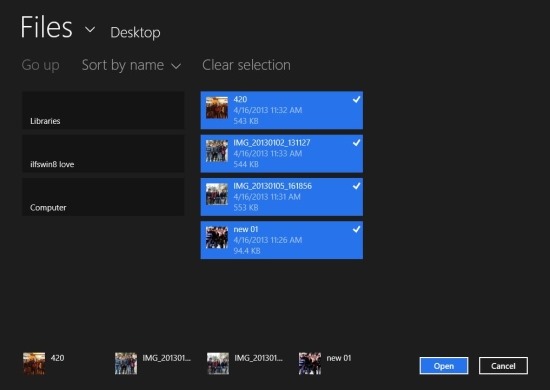Uncheck the IMG_20130105_161856 checkmark
Image resolution: width=550 pixels, height=390 pixels.
click(x=356, y=186)
